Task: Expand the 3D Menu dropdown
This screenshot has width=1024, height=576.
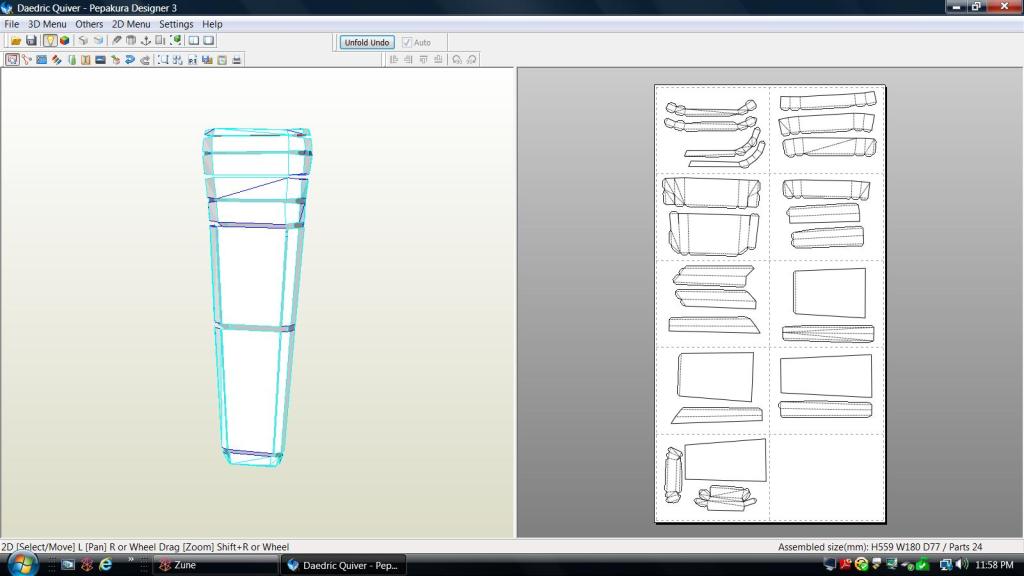Action: [x=48, y=24]
